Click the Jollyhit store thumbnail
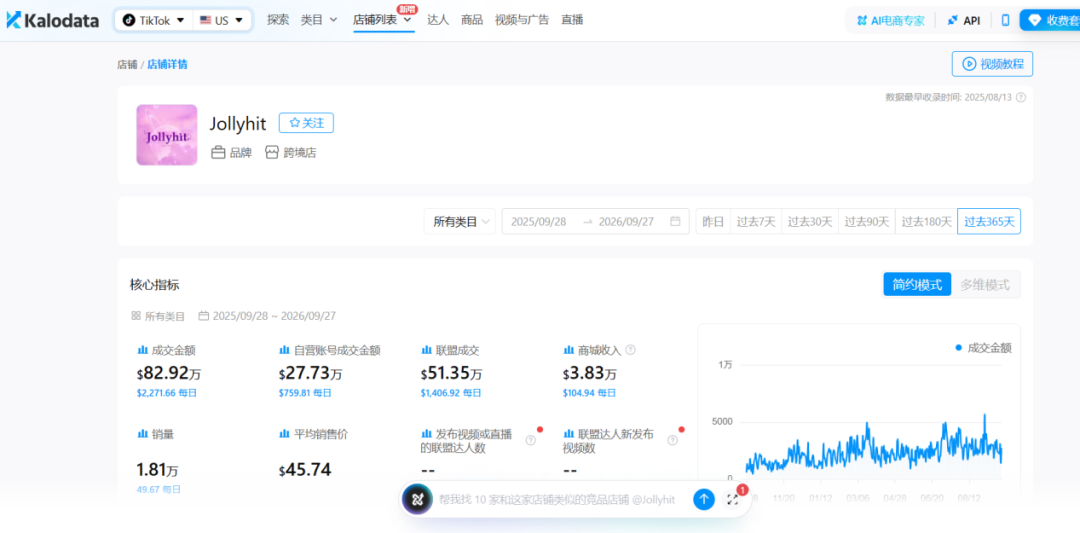The image size is (1080, 533). (x=167, y=135)
